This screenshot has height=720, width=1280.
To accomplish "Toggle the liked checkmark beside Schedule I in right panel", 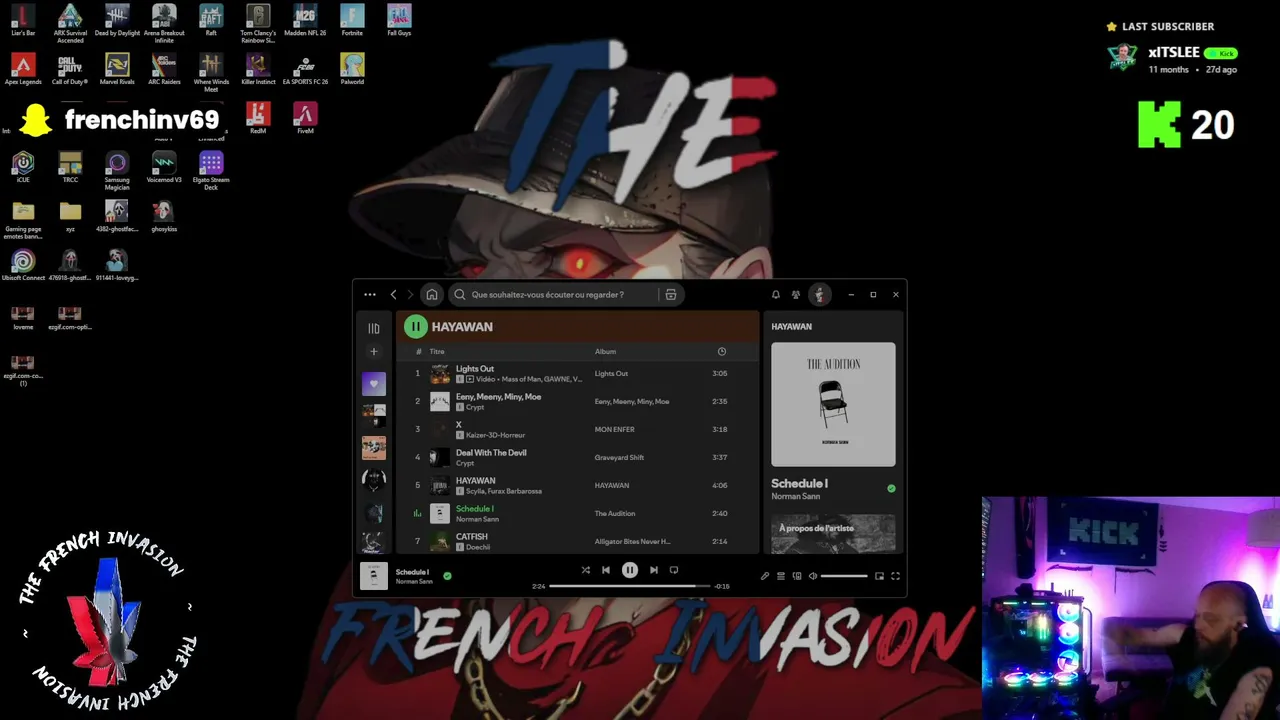I will click(x=891, y=489).
